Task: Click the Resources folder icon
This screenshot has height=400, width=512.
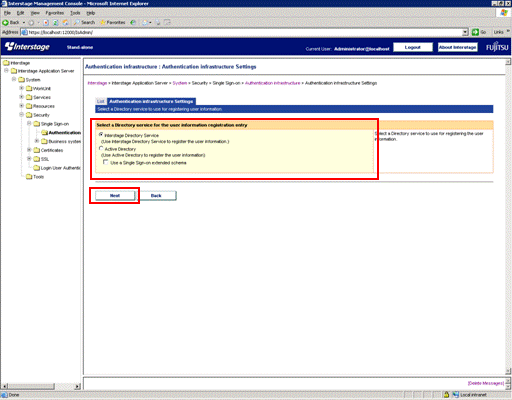Action: click(29, 106)
